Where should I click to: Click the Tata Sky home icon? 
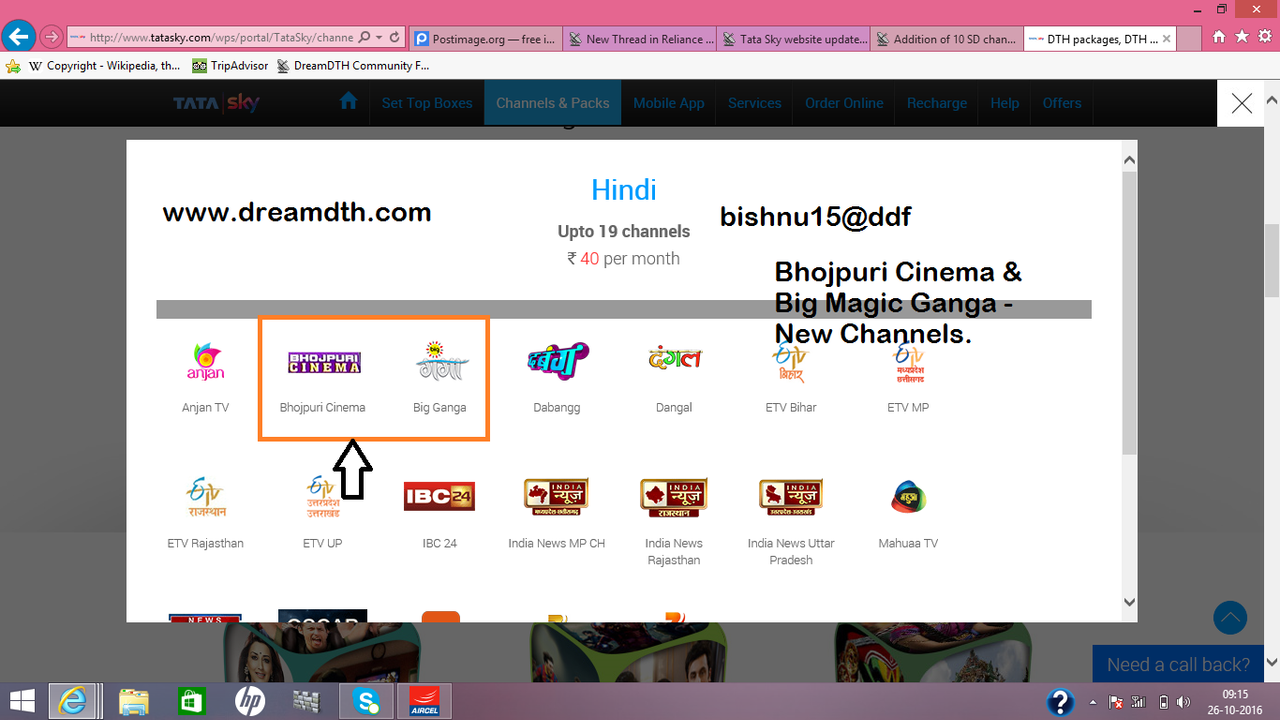(x=348, y=102)
